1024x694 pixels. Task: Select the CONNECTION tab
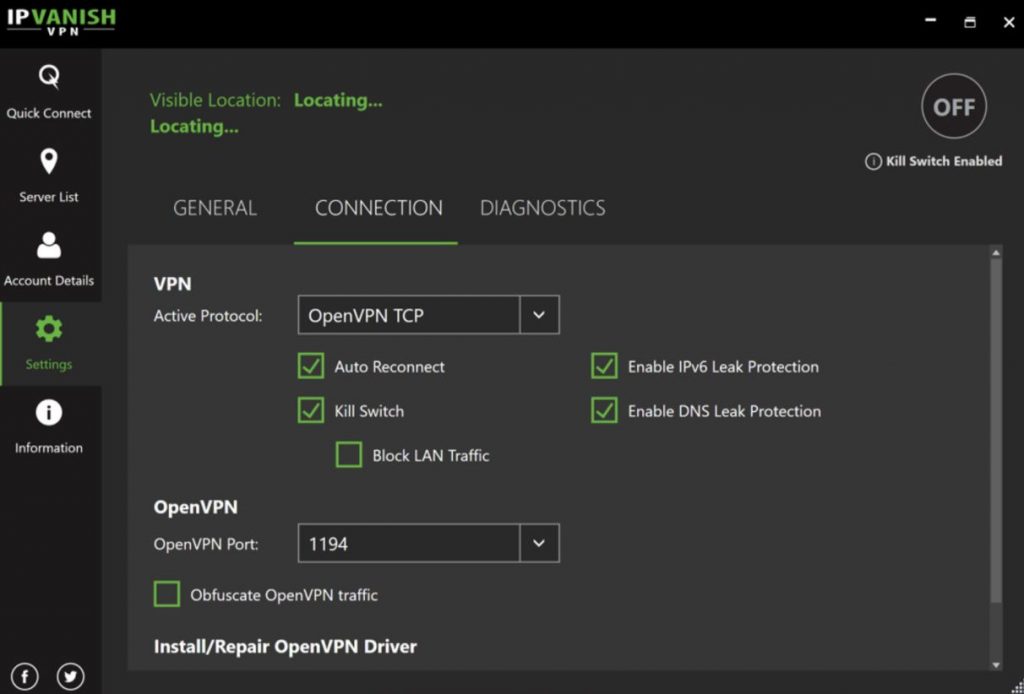pyautogui.click(x=379, y=208)
